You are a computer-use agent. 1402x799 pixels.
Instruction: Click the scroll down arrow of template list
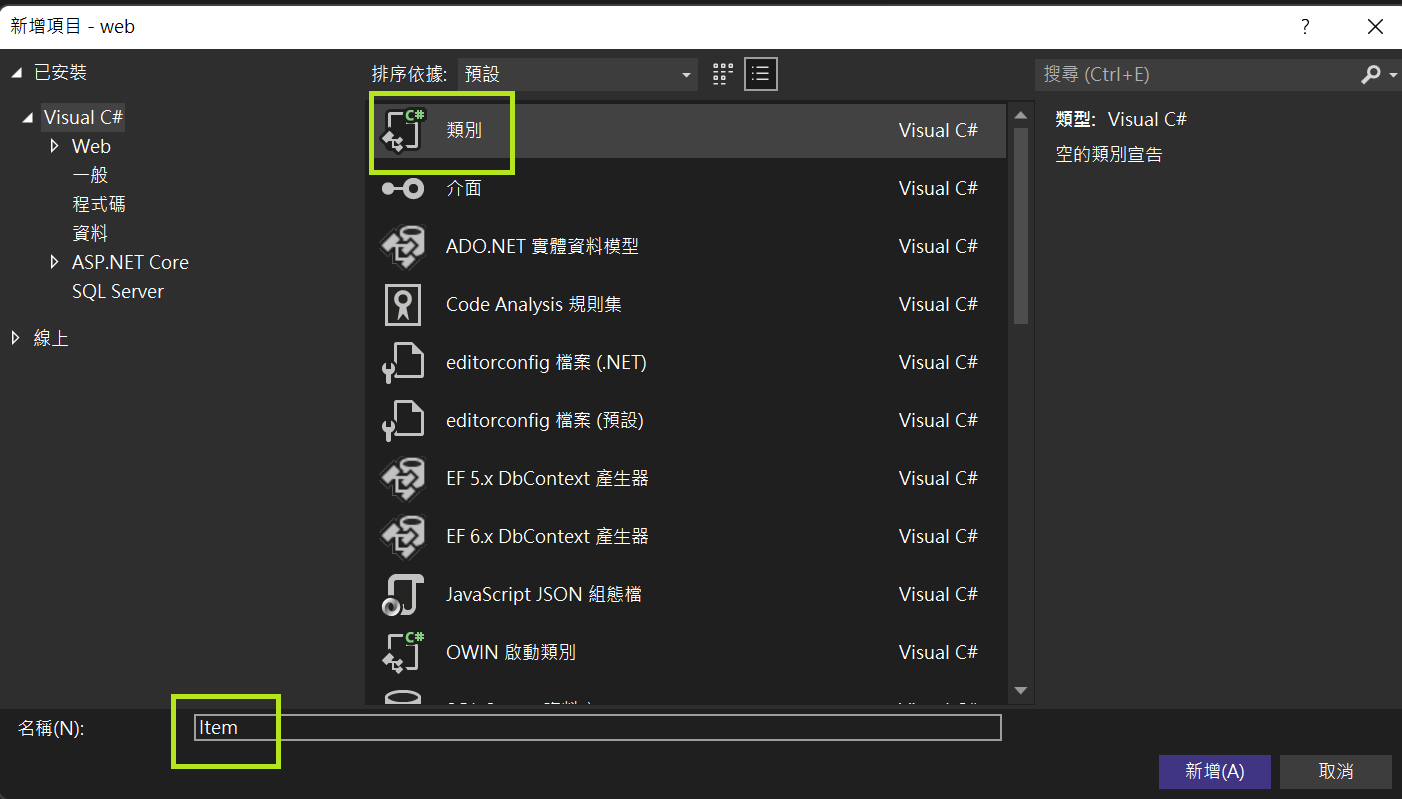click(1020, 690)
